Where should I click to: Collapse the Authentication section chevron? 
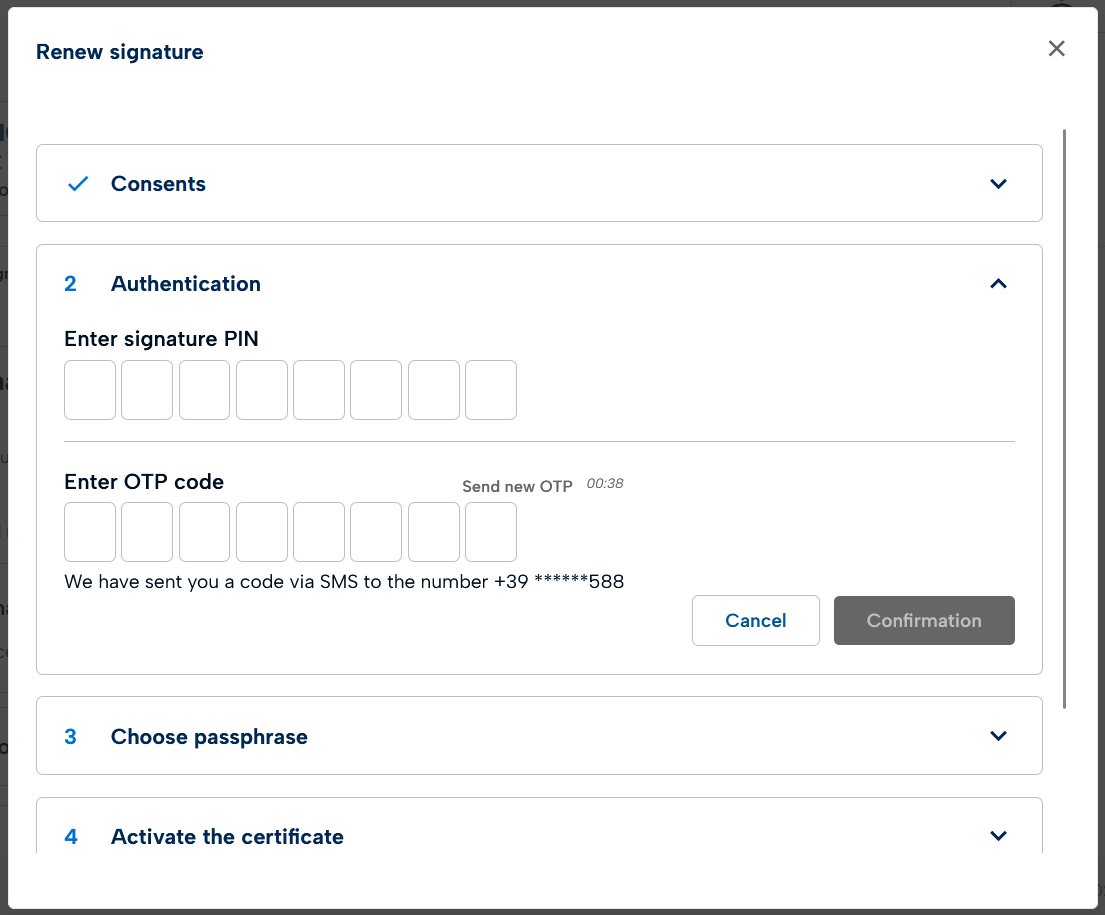997,284
